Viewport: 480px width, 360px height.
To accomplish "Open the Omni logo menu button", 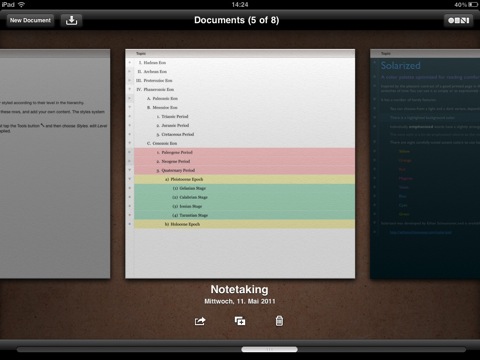I will 458,20.
